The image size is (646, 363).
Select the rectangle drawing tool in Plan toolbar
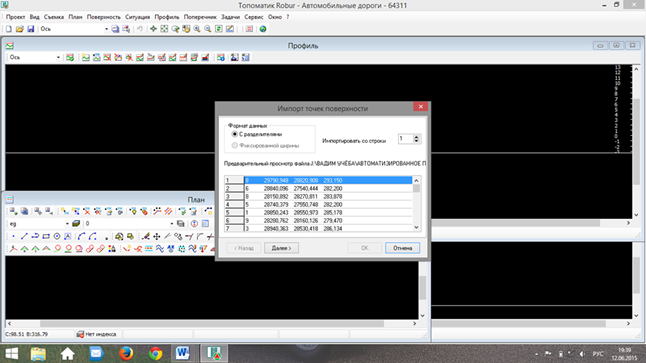46,237
